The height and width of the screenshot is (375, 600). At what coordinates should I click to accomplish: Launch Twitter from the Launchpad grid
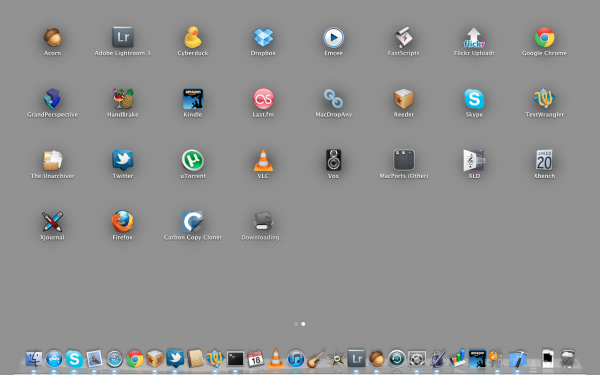tap(122, 160)
